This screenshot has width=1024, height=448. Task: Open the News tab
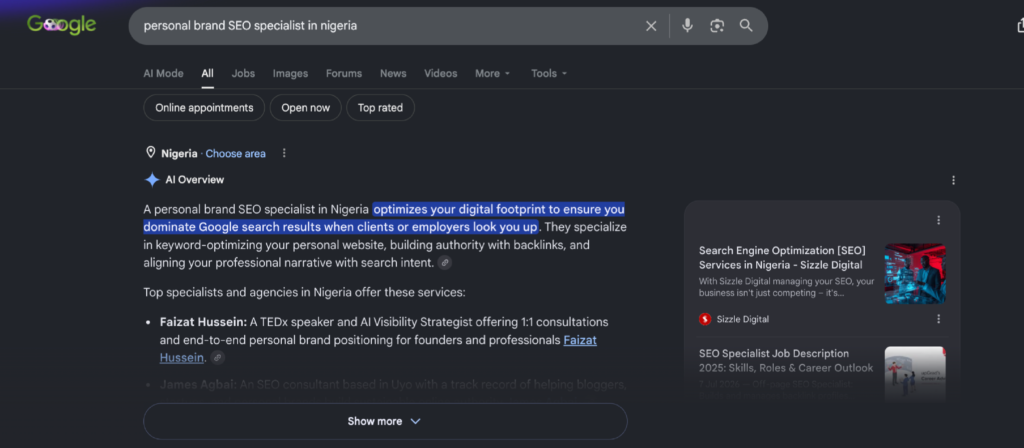coord(393,73)
